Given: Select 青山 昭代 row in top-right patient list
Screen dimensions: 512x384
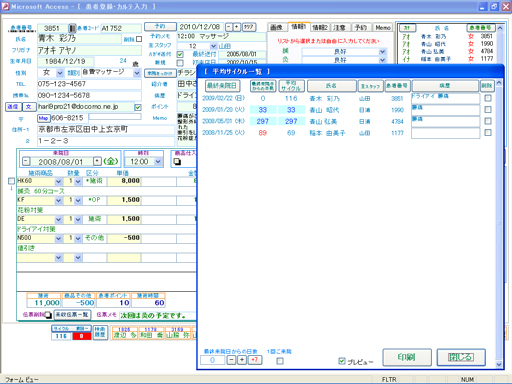Looking at the screenshot, I should coord(447,44).
